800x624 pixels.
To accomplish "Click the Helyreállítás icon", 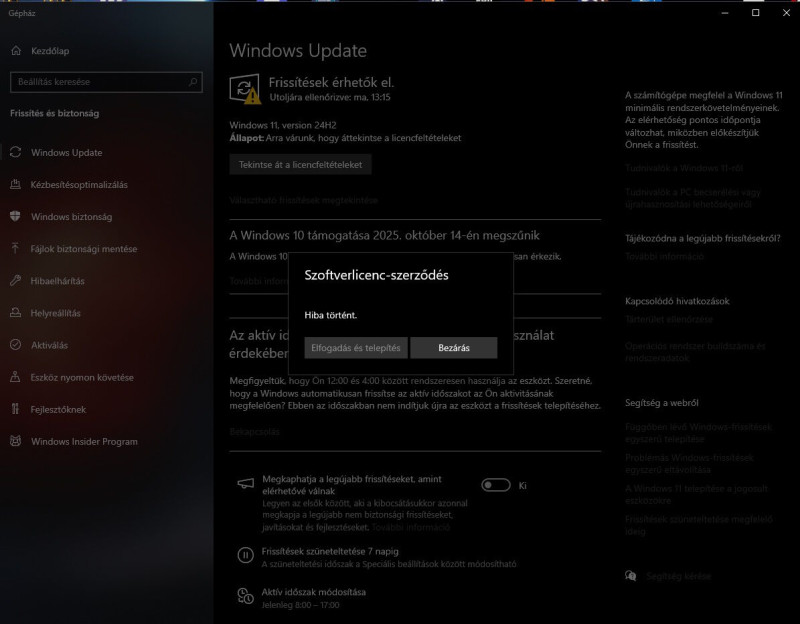I will point(15,313).
